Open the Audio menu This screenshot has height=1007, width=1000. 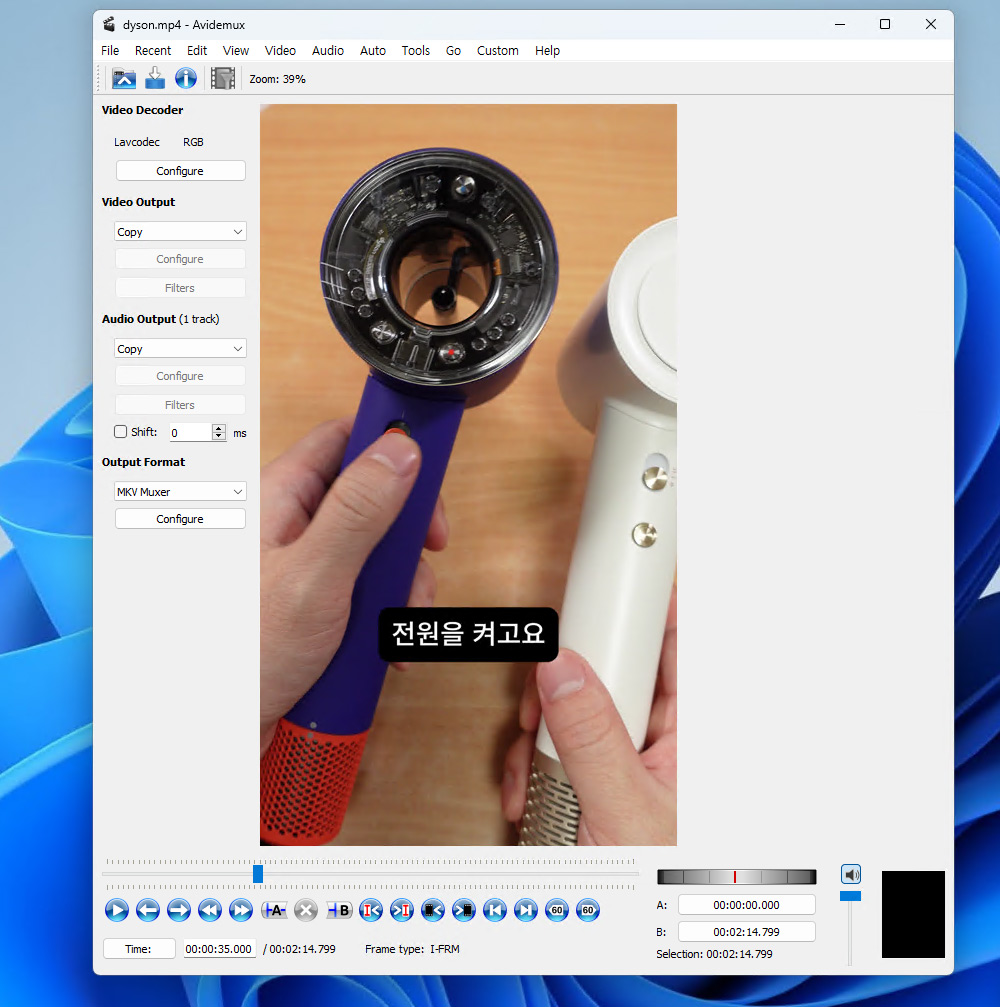[328, 50]
